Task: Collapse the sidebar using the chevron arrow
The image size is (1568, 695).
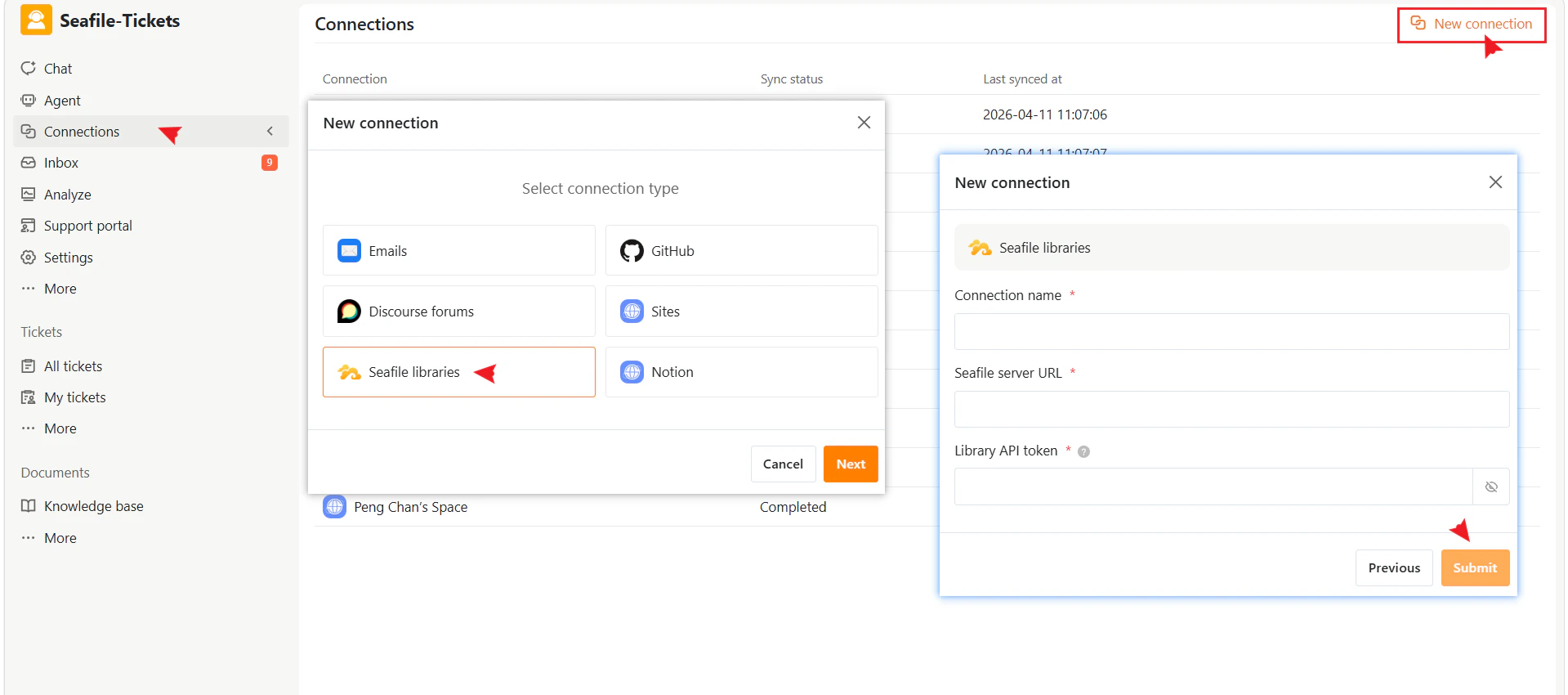Action: point(270,132)
